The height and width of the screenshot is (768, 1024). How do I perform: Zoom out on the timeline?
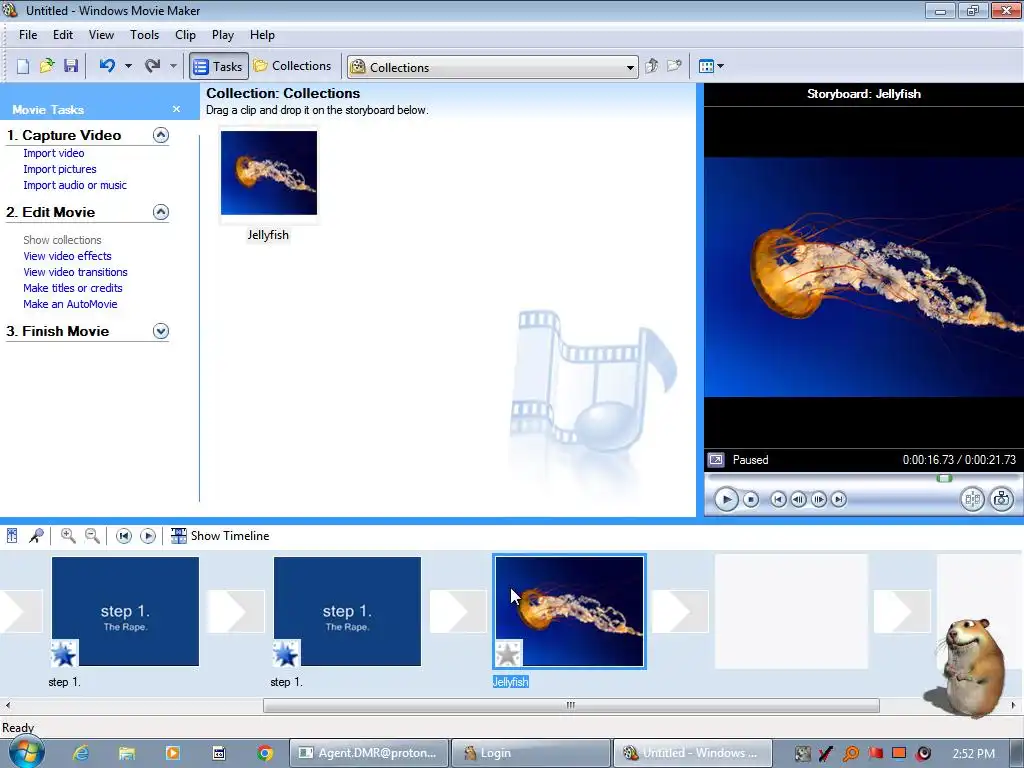pos(92,536)
